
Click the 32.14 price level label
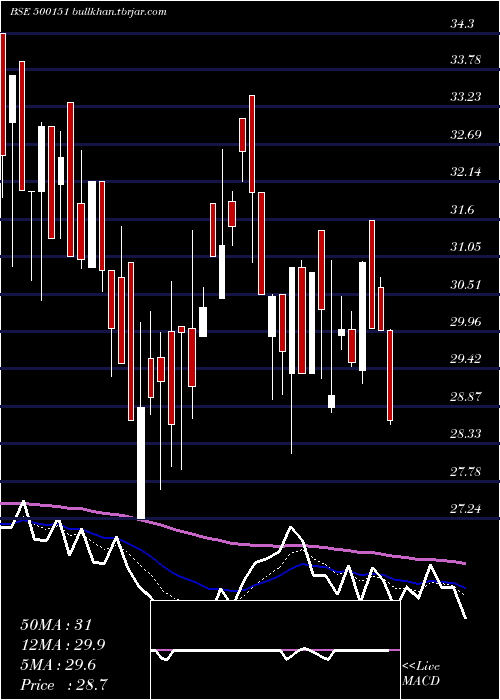click(466, 171)
